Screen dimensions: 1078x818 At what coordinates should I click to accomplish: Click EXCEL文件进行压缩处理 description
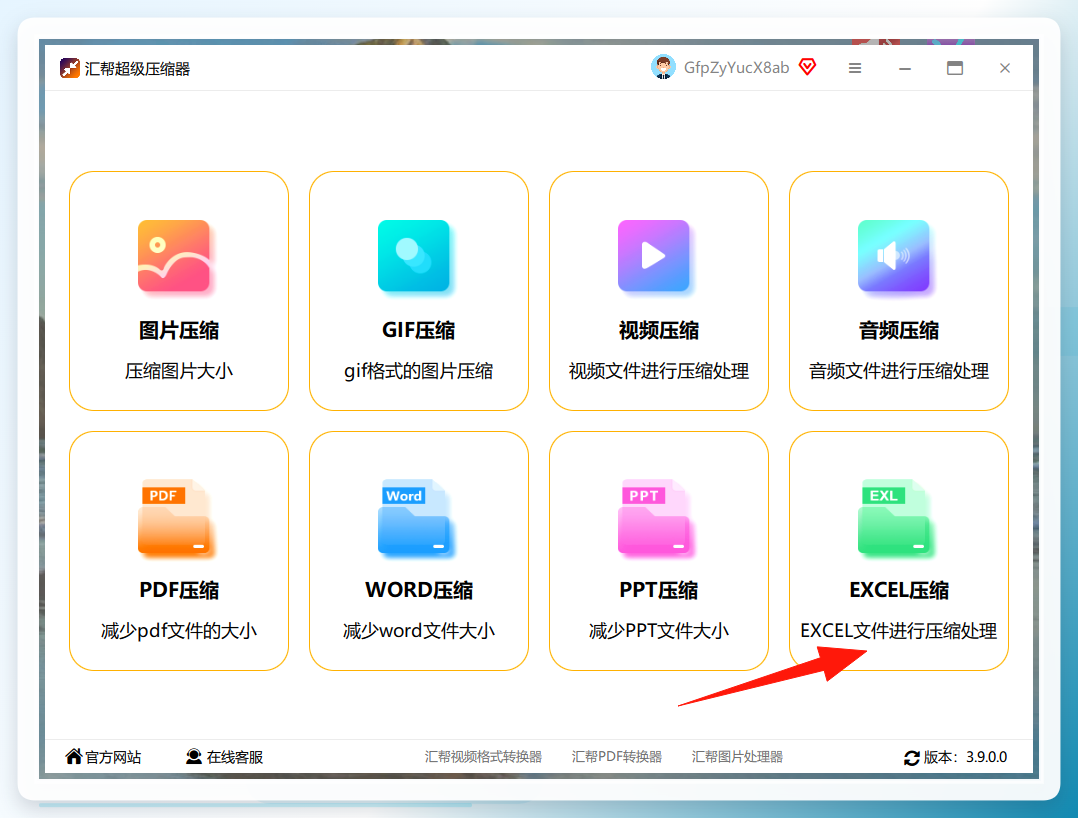click(x=899, y=631)
